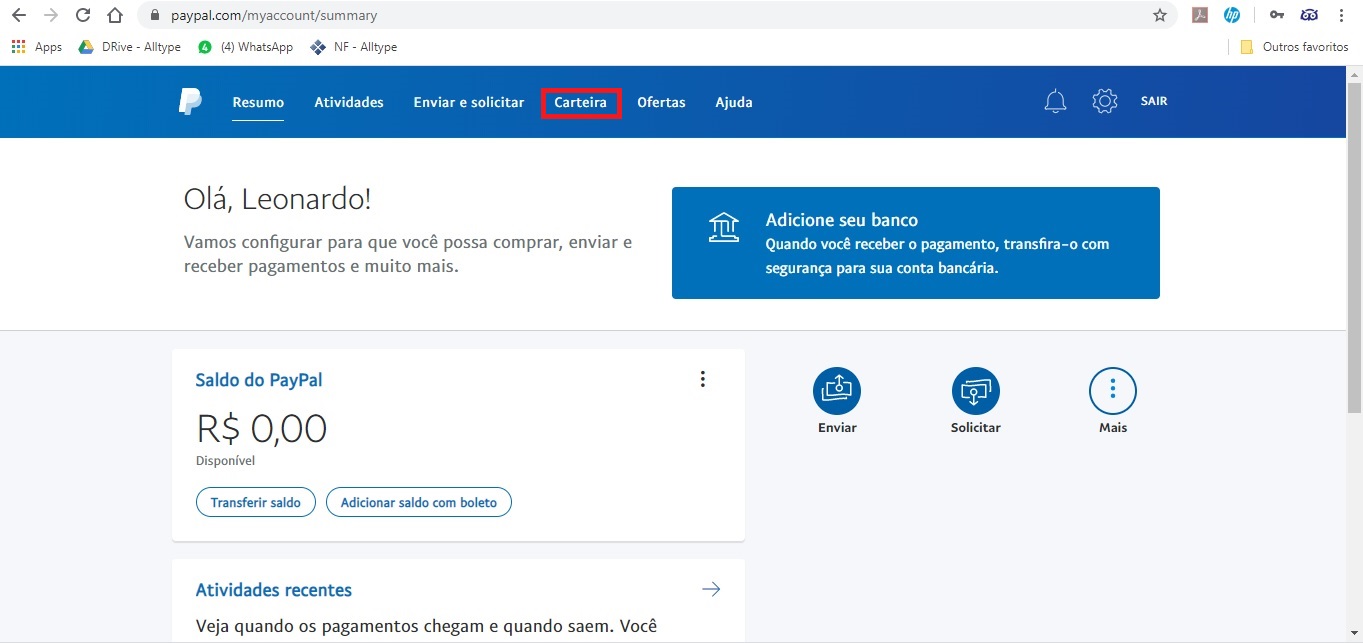Click the key password icon
Viewport: 1363px width, 643px height.
click(x=1277, y=15)
